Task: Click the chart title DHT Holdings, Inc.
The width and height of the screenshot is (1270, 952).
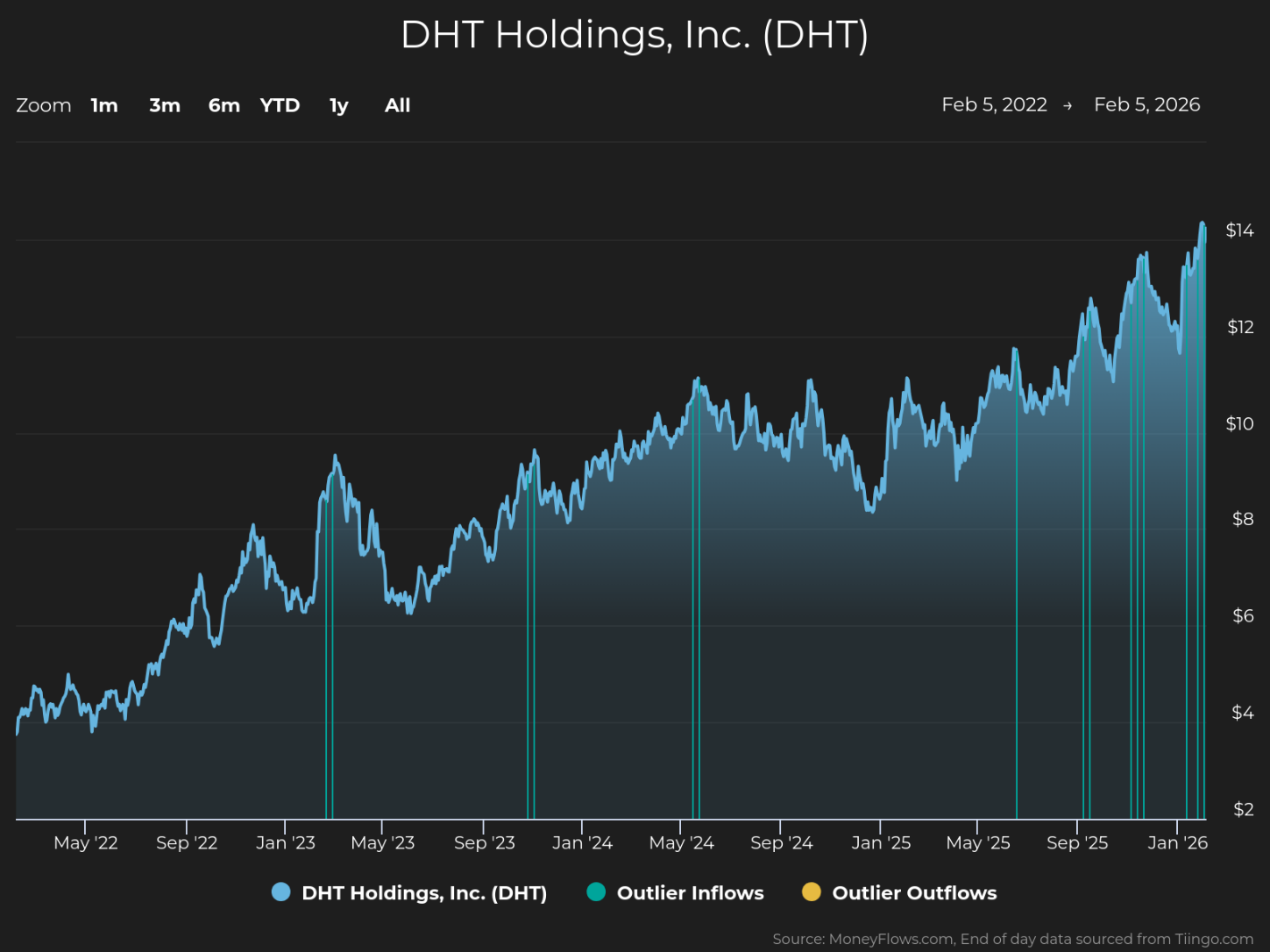Action: tap(635, 36)
